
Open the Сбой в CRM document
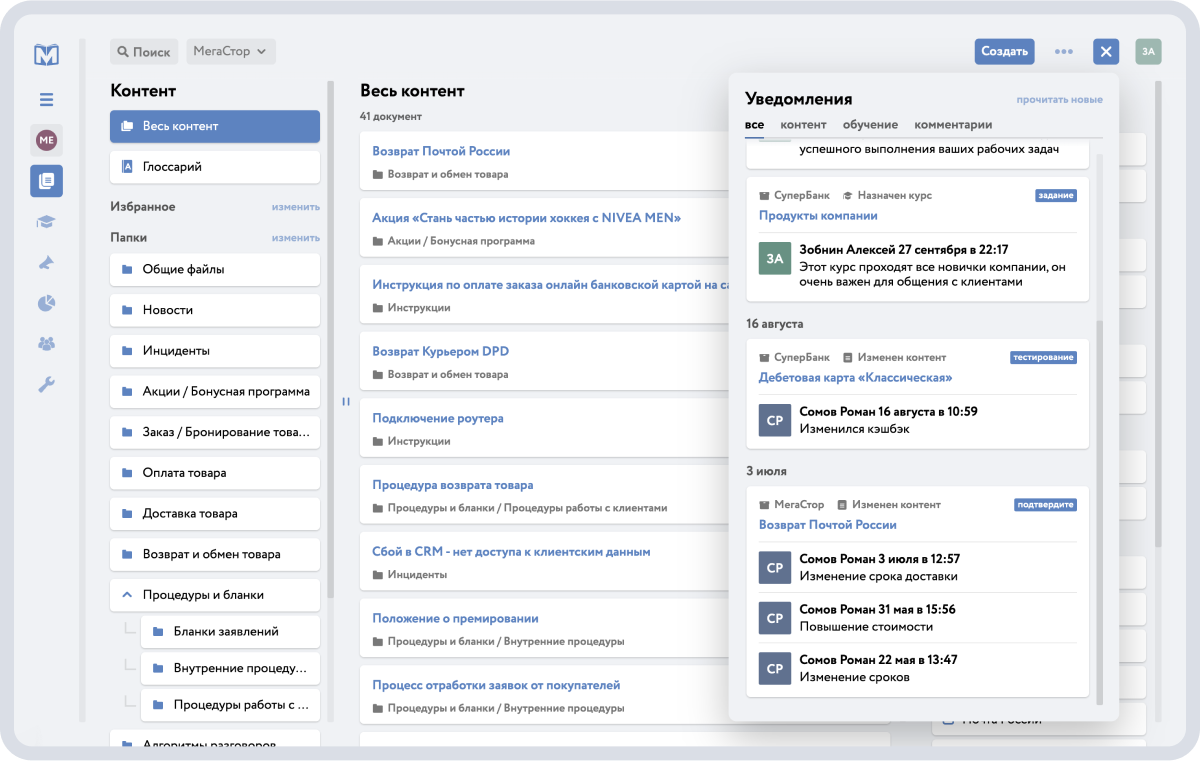click(511, 552)
